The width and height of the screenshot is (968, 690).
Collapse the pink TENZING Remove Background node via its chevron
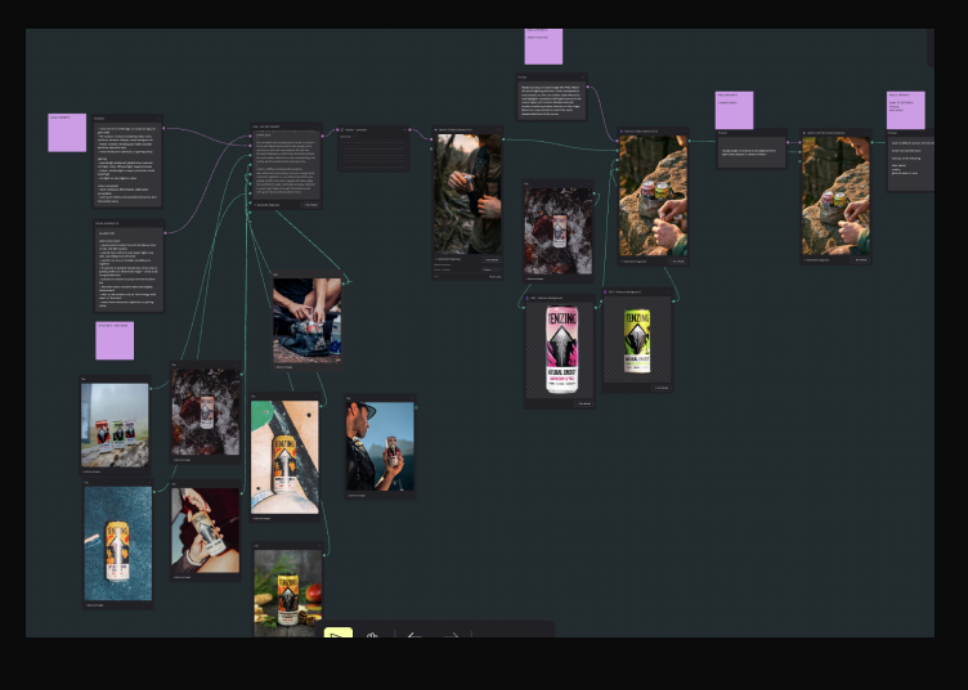click(x=590, y=298)
